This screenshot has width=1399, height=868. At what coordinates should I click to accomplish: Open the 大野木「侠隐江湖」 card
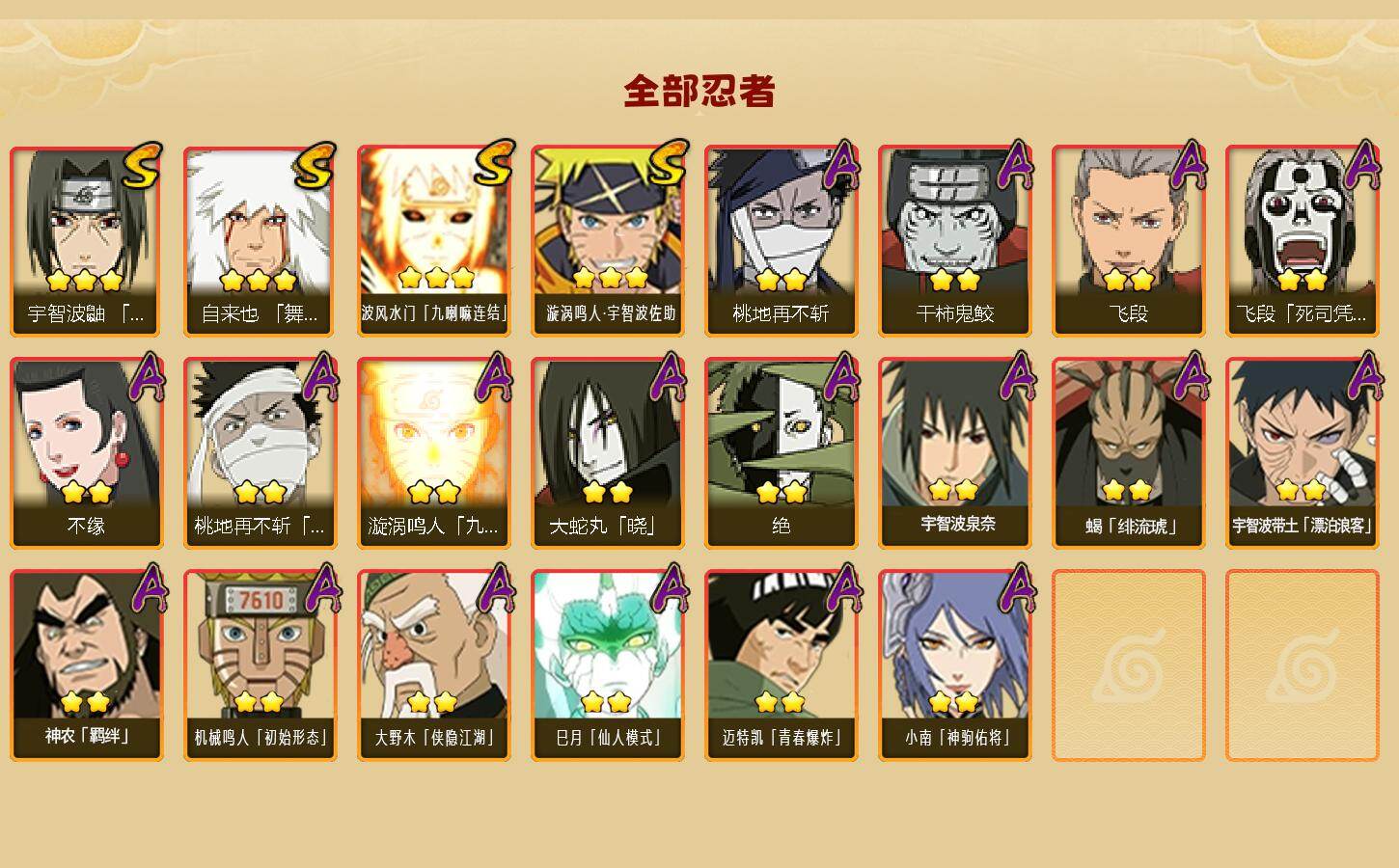pyautogui.click(x=434, y=665)
